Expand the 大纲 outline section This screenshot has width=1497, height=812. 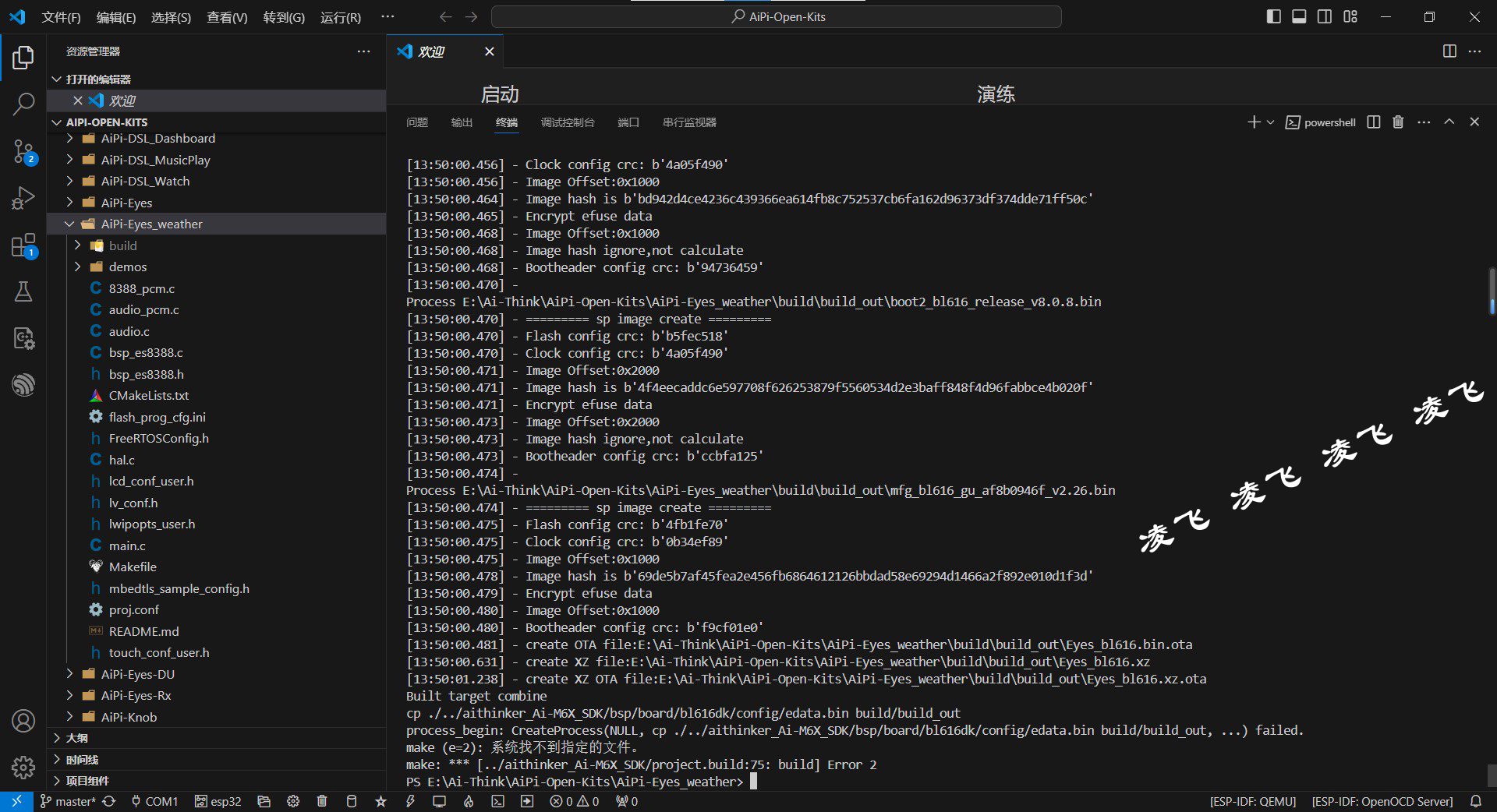click(217, 738)
